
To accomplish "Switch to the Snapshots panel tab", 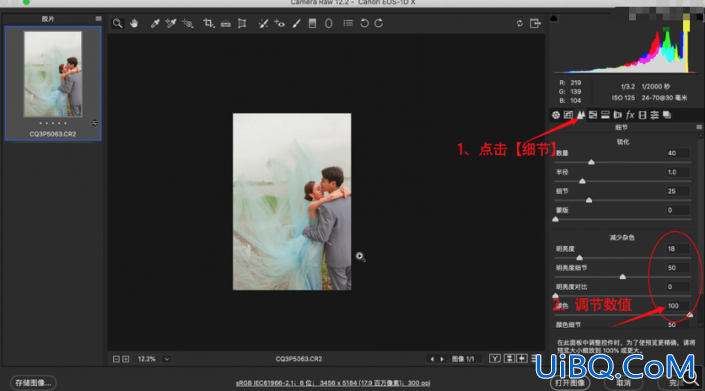I will pos(667,115).
